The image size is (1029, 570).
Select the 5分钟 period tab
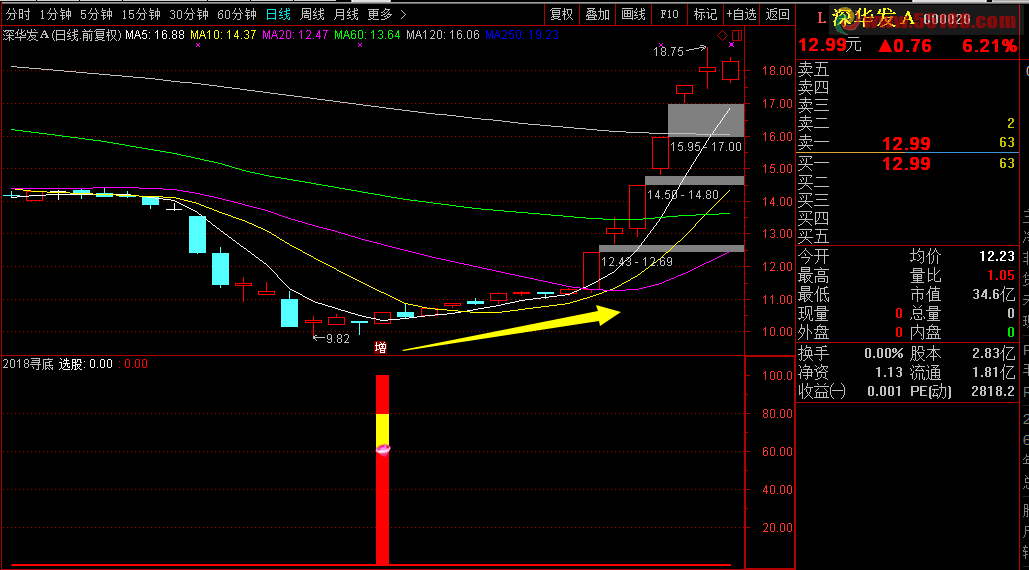coord(96,14)
